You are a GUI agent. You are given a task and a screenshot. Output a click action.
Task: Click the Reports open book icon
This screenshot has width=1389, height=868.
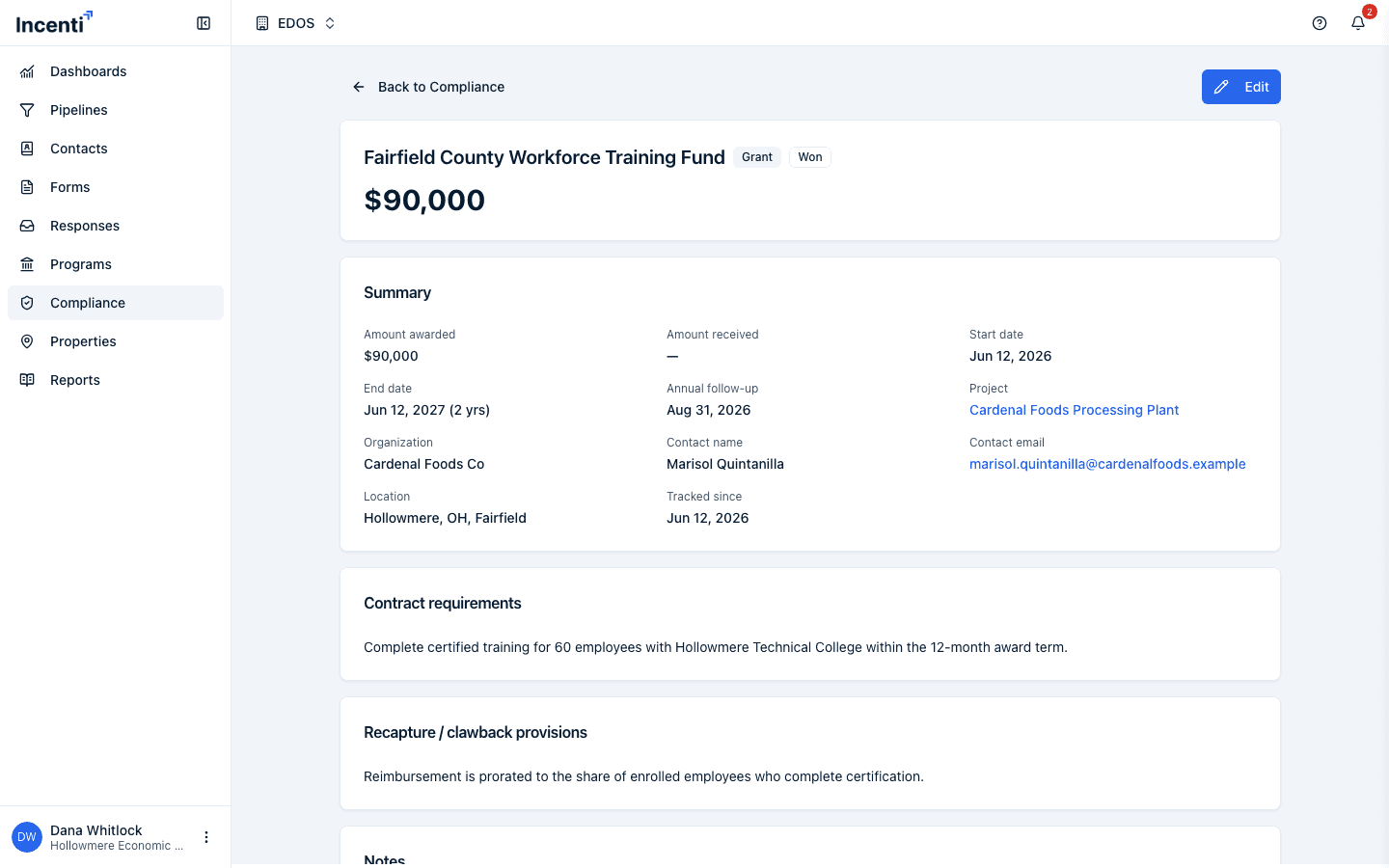[27, 380]
